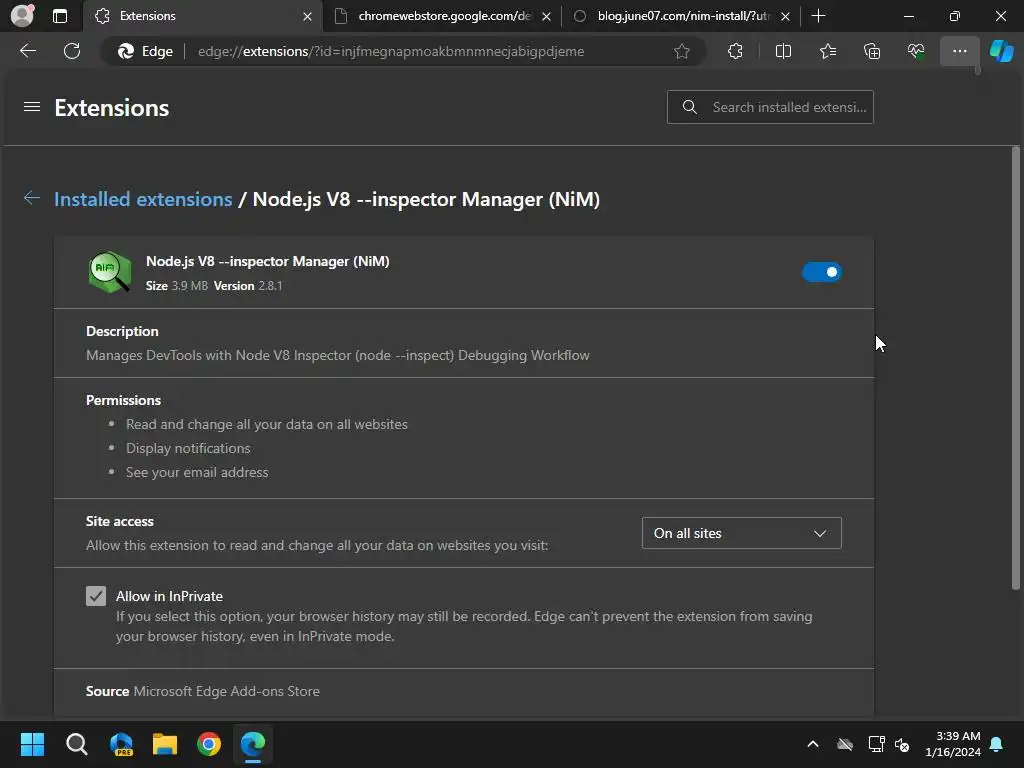The image size is (1024, 768).
Task: Open the Edge profile avatar
Action: click(23, 15)
